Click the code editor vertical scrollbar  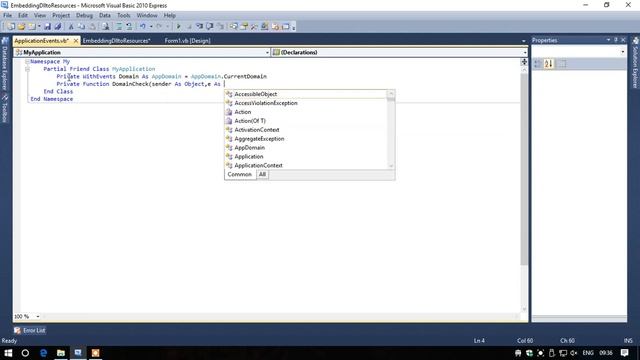524,169
